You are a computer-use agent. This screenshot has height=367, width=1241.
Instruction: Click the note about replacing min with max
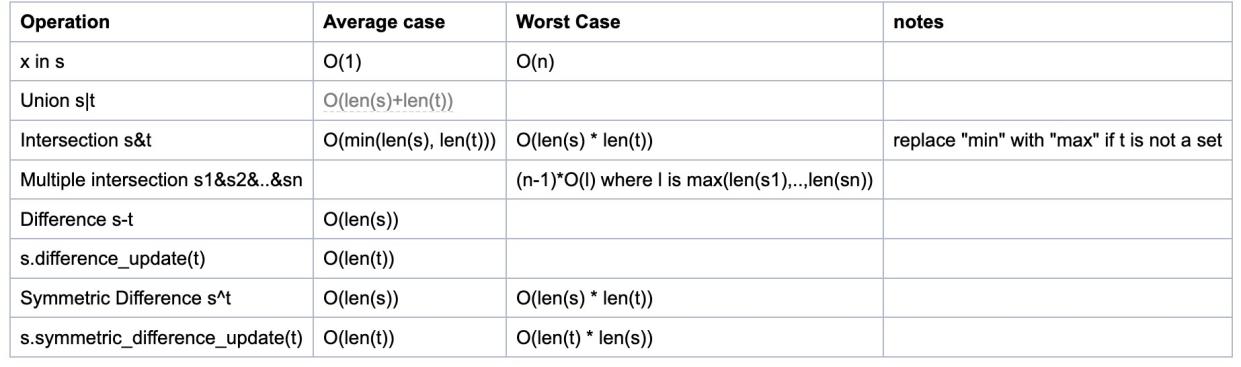[1058, 143]
